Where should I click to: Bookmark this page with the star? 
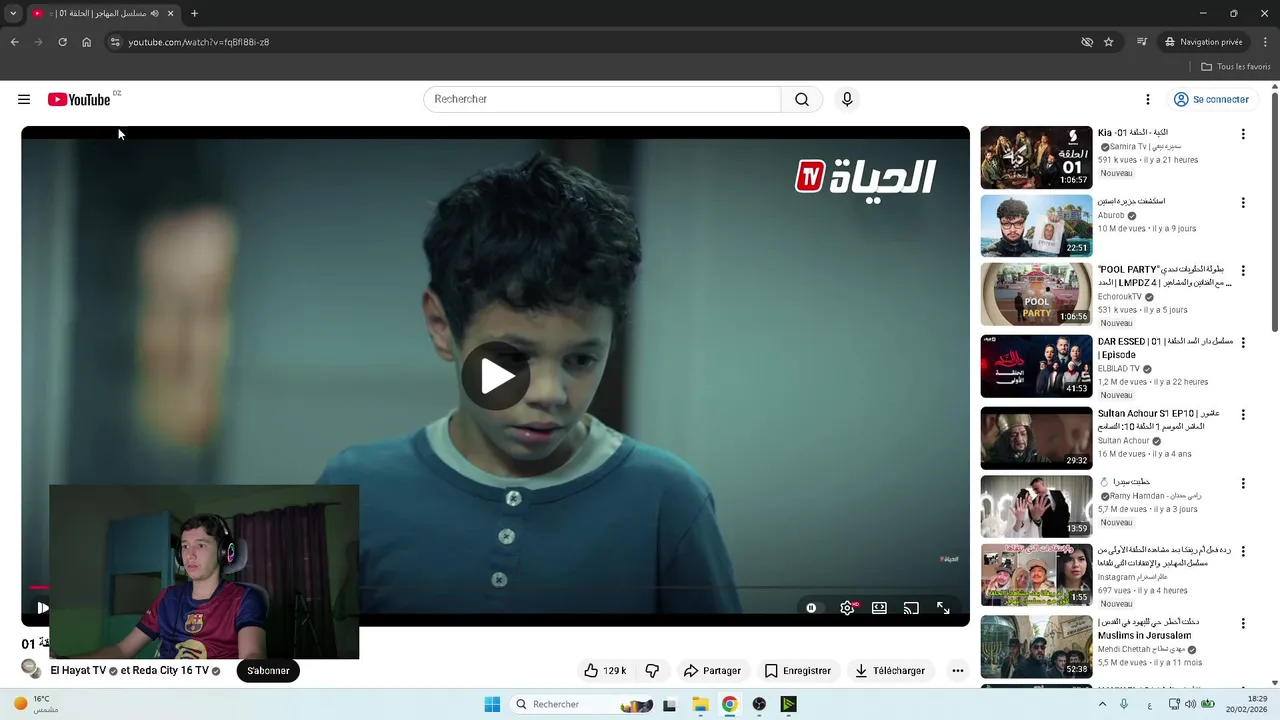tap(1108, 42)
